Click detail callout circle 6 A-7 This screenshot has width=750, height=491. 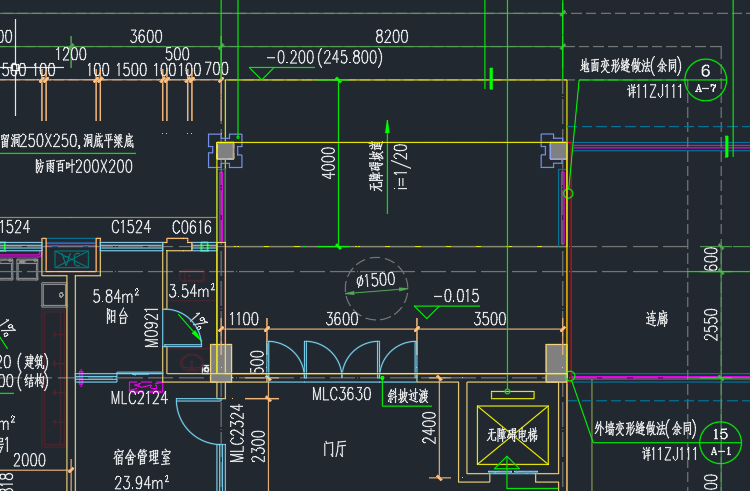706,79
